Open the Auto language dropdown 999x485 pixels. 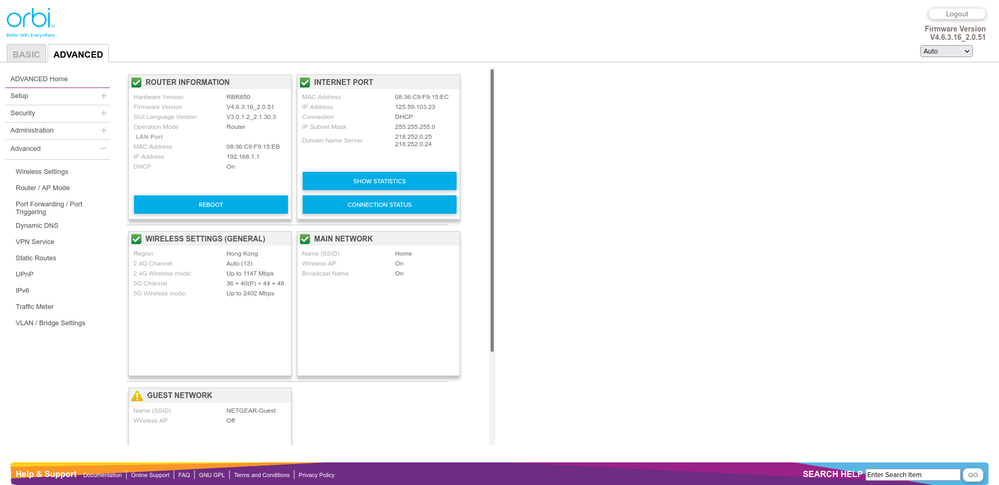pyautogui.click(x=945, y=51)
